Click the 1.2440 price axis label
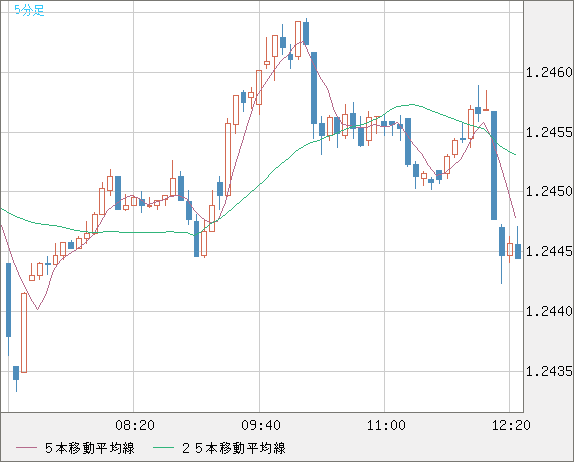The width and height of the screenshot is (574, 462). [549, 311]
